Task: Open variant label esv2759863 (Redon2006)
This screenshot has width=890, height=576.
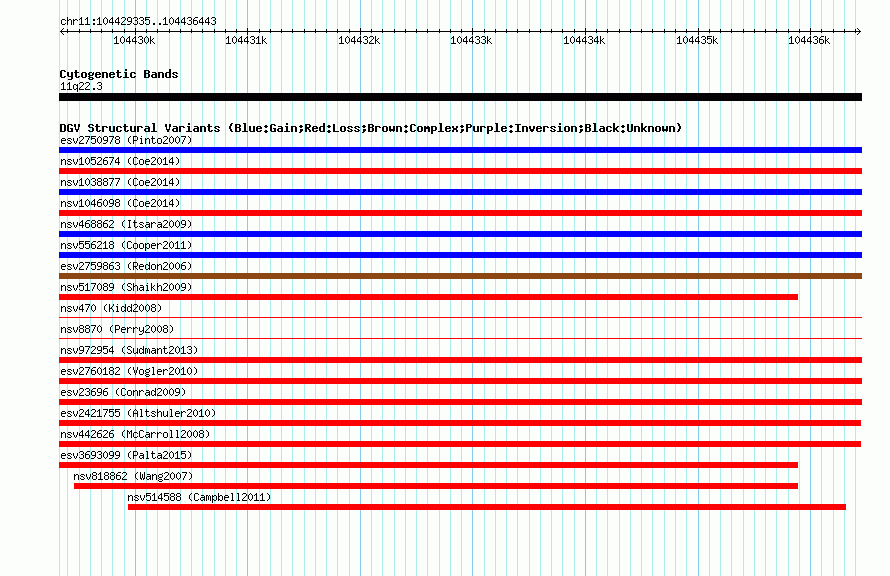Action: tap(126, 266)
